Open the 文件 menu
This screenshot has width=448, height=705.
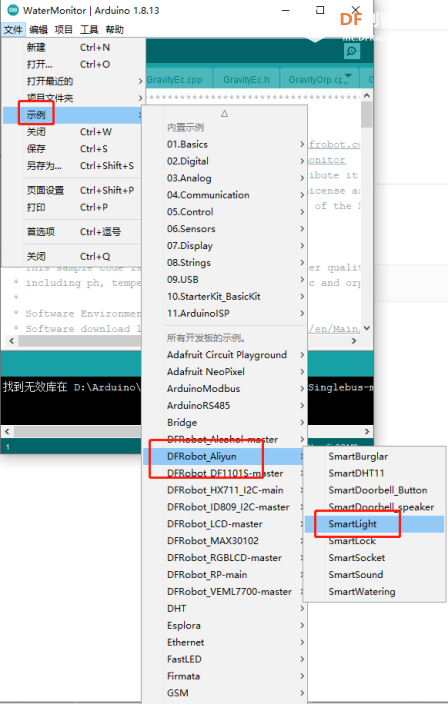(x=13, y=30)
